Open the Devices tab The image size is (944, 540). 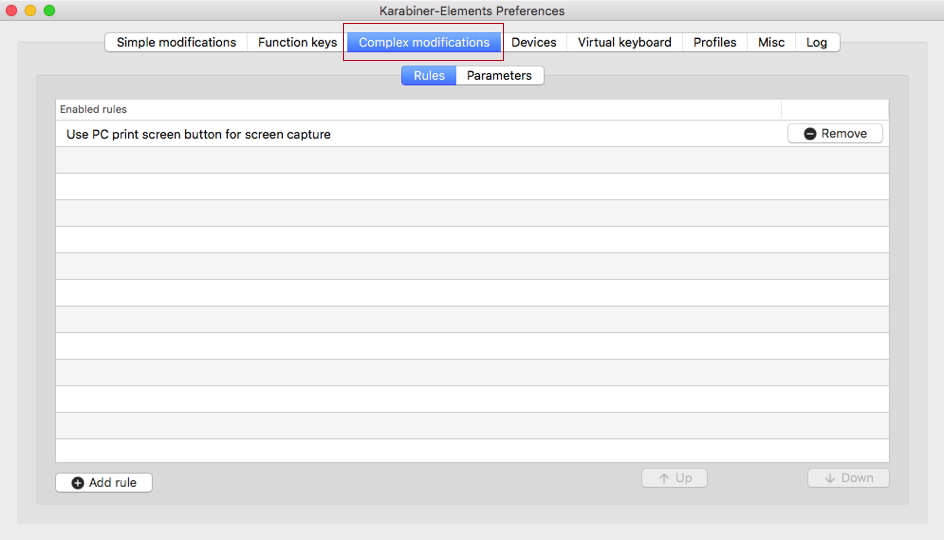[534, 42]
